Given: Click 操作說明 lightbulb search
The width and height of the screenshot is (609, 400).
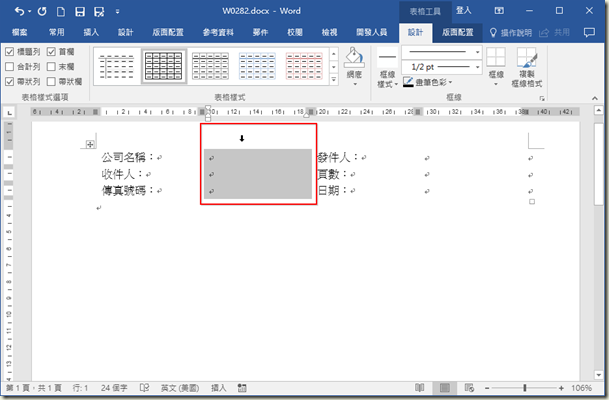Looking at the screenshot, I should point(511,33).
